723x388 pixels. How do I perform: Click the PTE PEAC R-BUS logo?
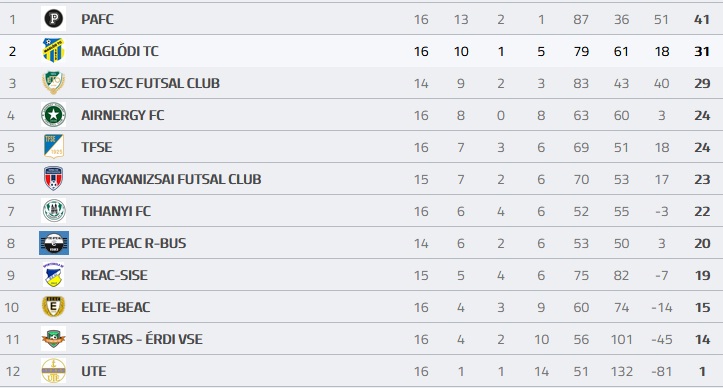pos(53,243)
